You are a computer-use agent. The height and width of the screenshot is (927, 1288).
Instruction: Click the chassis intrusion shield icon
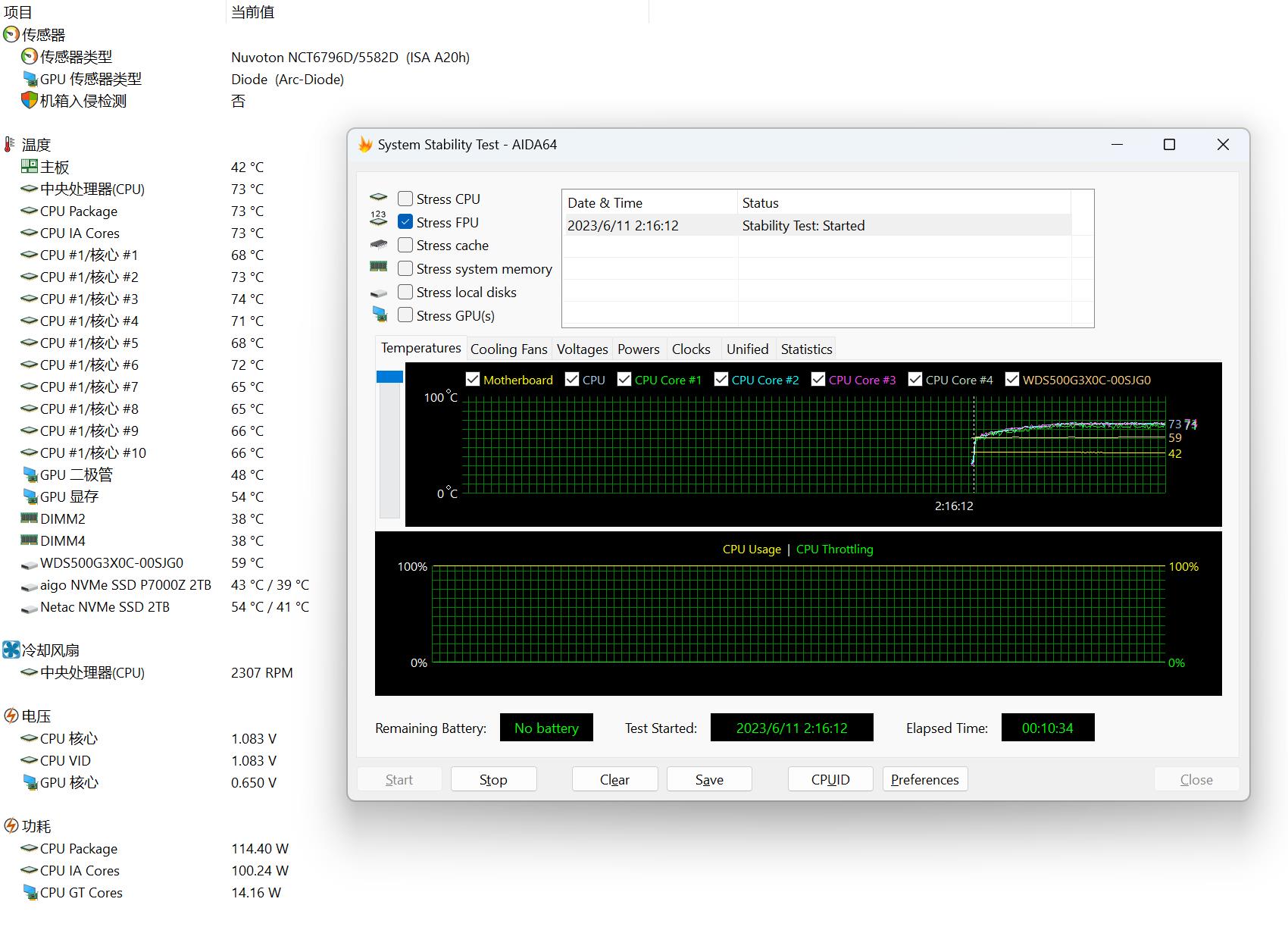coord(29,101)
